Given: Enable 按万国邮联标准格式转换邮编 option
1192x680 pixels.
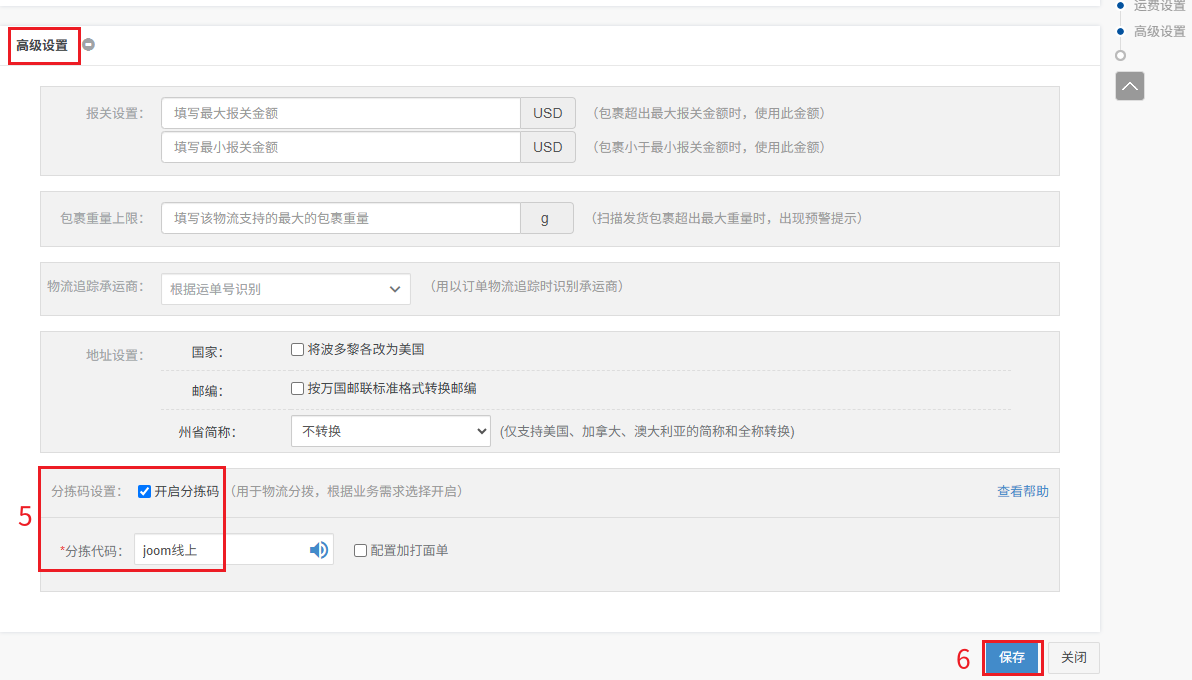Looking at the screenshot, I should 297,388.
